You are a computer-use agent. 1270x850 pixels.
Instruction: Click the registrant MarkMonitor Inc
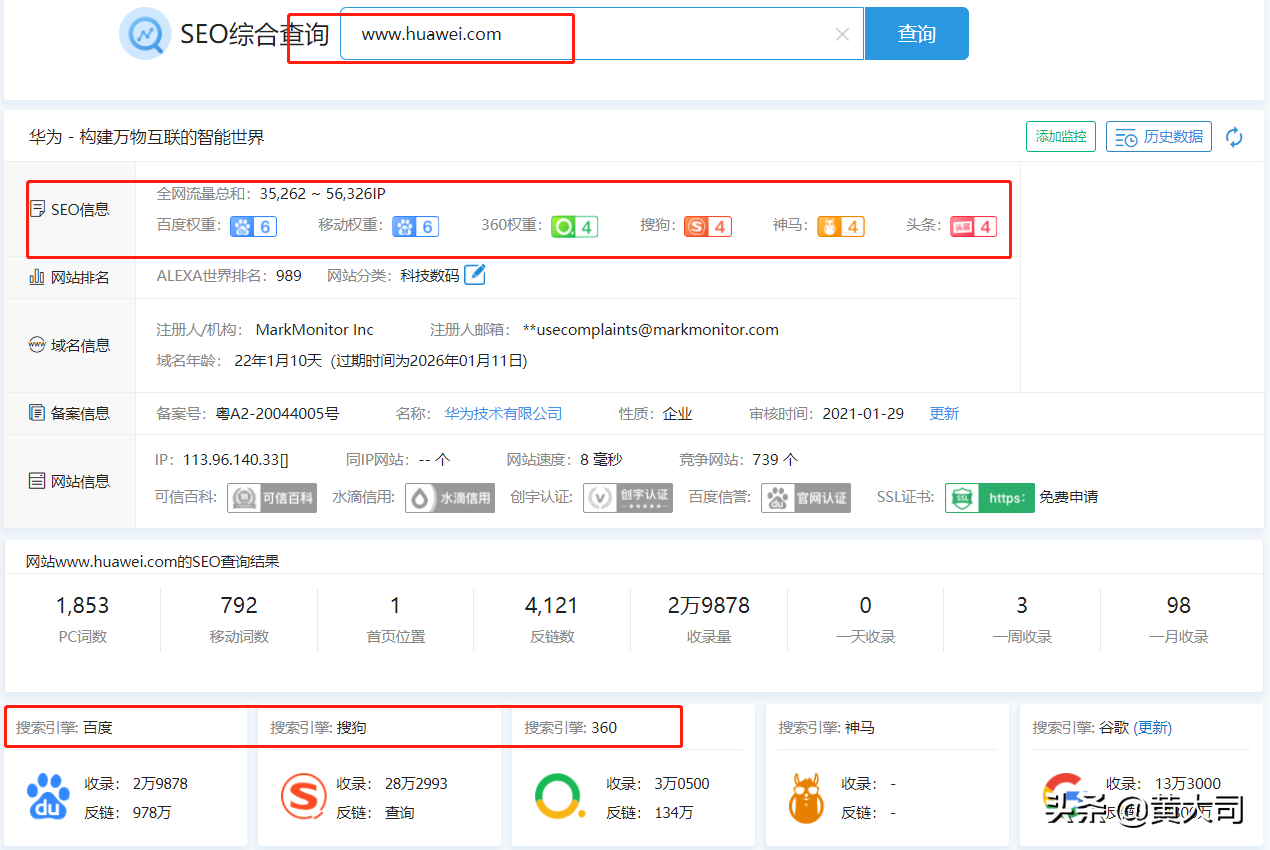click(x=315, y=329)
